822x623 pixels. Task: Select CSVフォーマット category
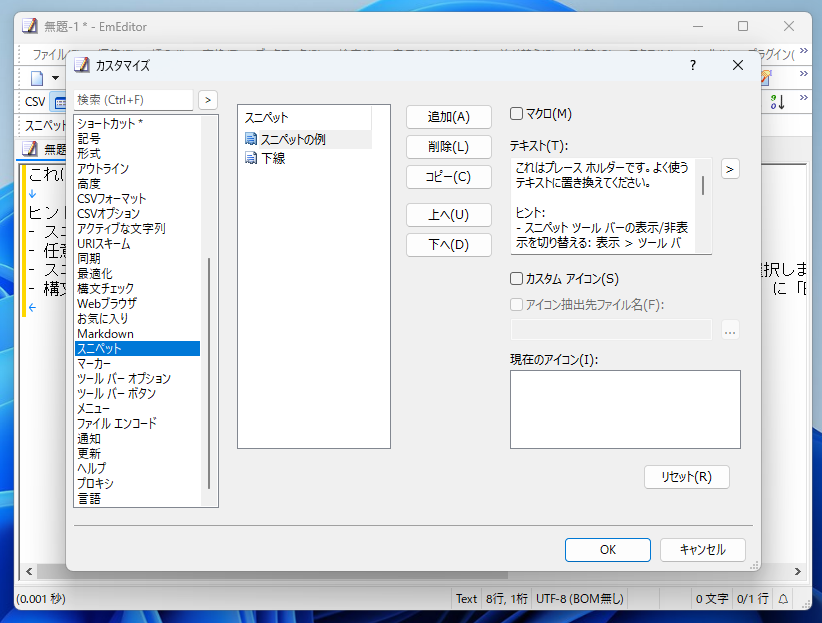(x=137, y=199)
